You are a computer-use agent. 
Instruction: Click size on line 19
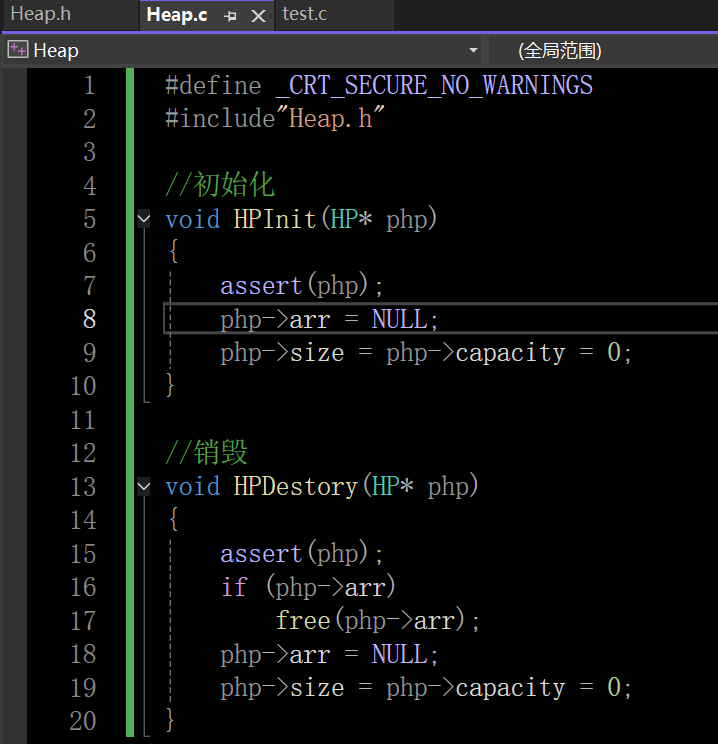point(317,688)
